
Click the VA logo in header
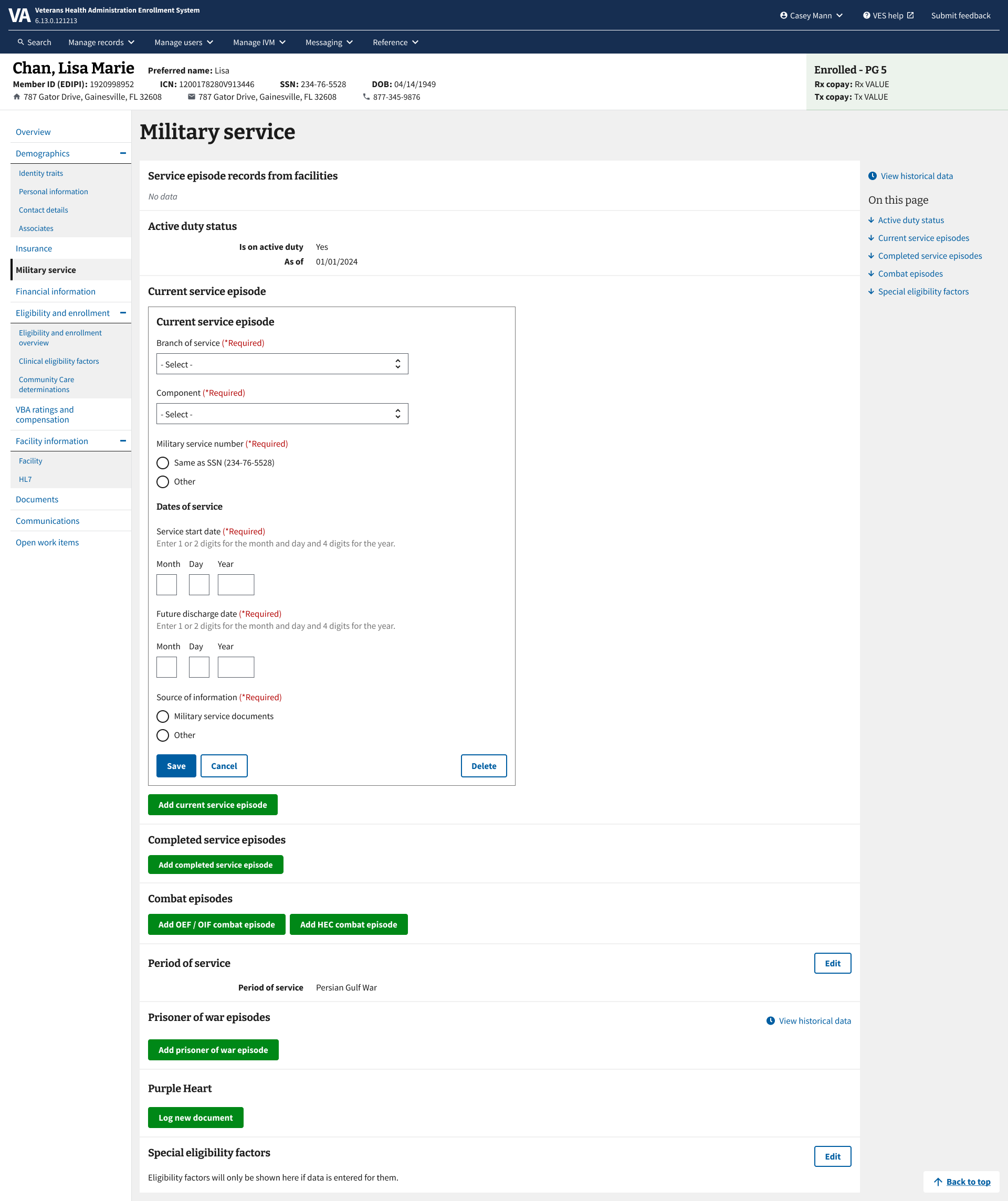[19, 15]
